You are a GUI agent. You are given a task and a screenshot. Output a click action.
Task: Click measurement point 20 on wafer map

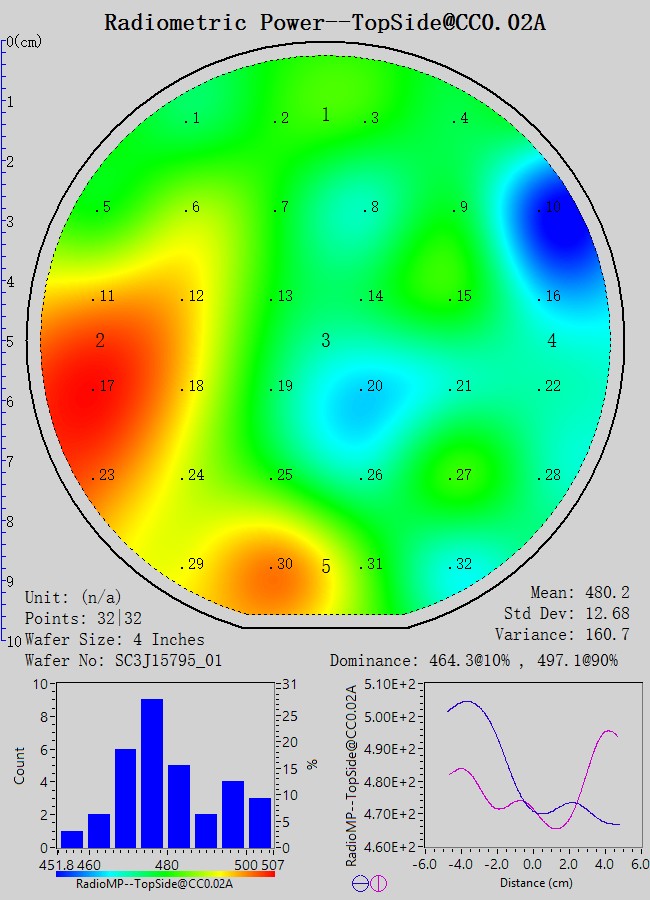tap(371, 387)
